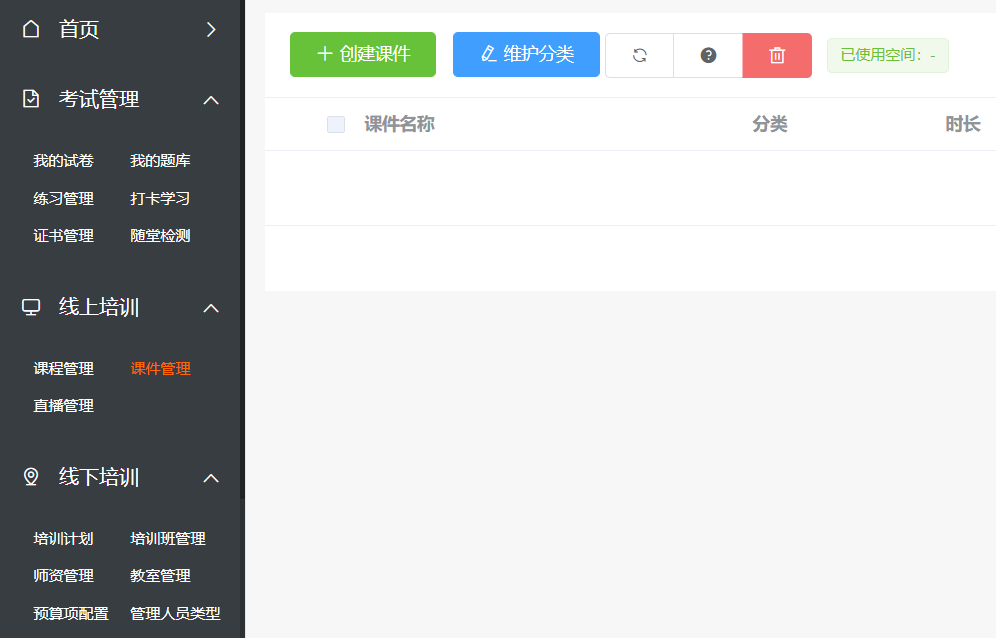Expand the 首页 arrow
Screen dimensions: 996x638
[x=211, y=29]
